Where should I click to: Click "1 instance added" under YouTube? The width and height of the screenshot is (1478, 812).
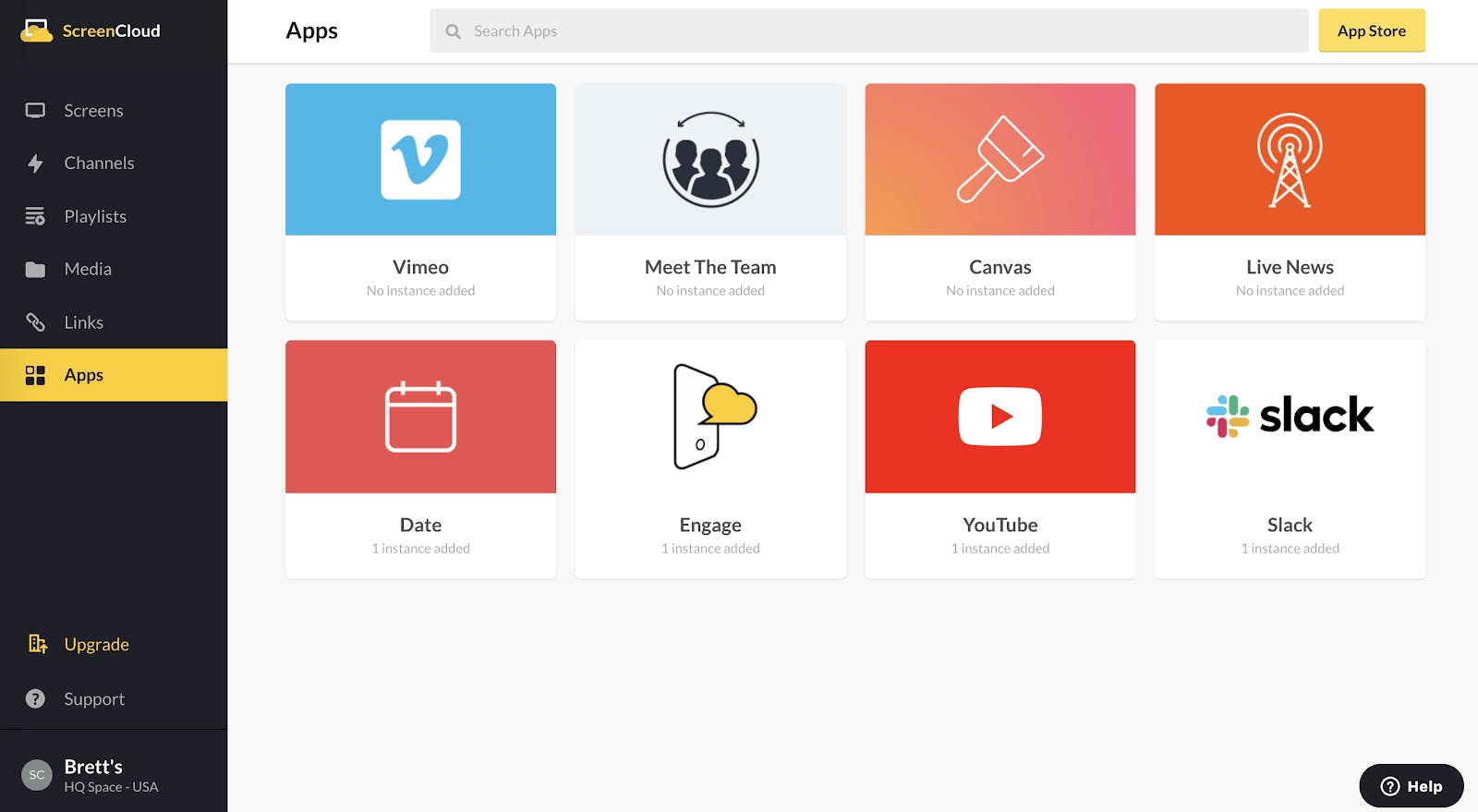point(1000,549)
